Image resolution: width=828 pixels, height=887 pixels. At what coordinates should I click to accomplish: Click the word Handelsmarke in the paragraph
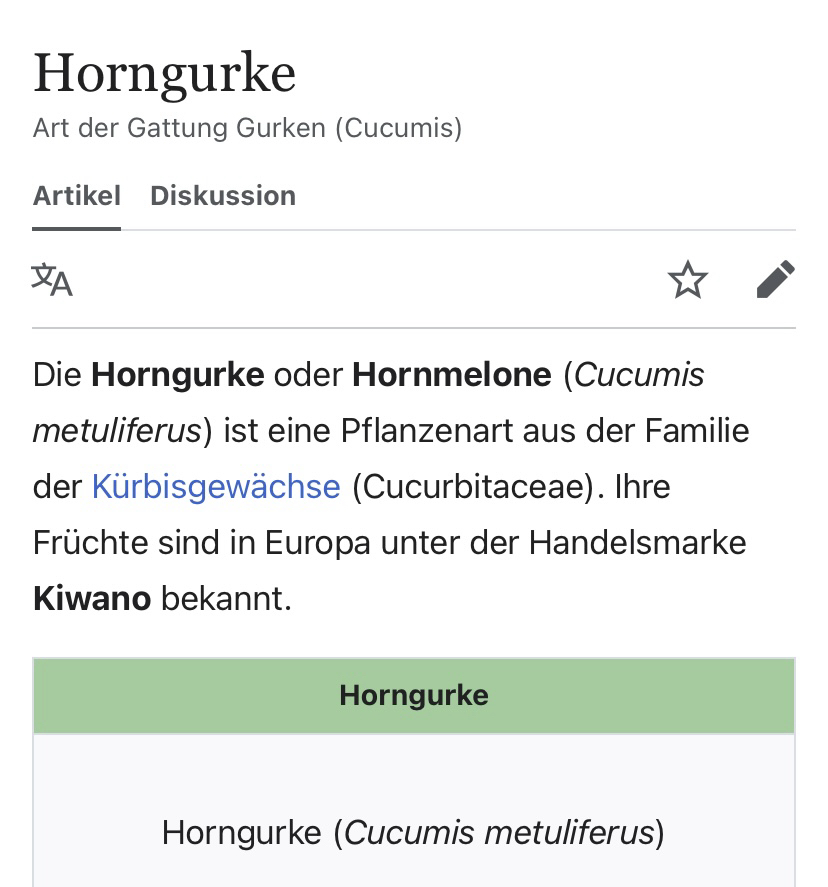pyautogui.click(x=638, y=543)
